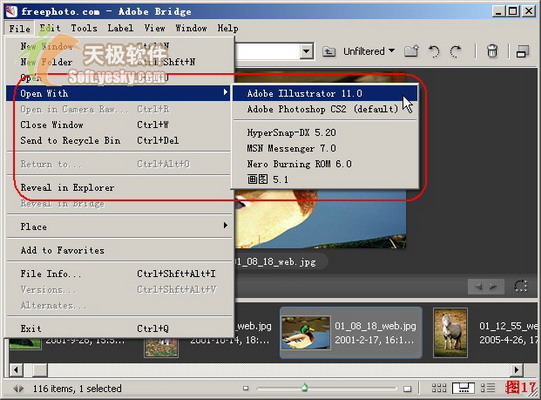Choose Send to Recycle Bin
This screenshot has width=541, height=400.
(118, 141)
